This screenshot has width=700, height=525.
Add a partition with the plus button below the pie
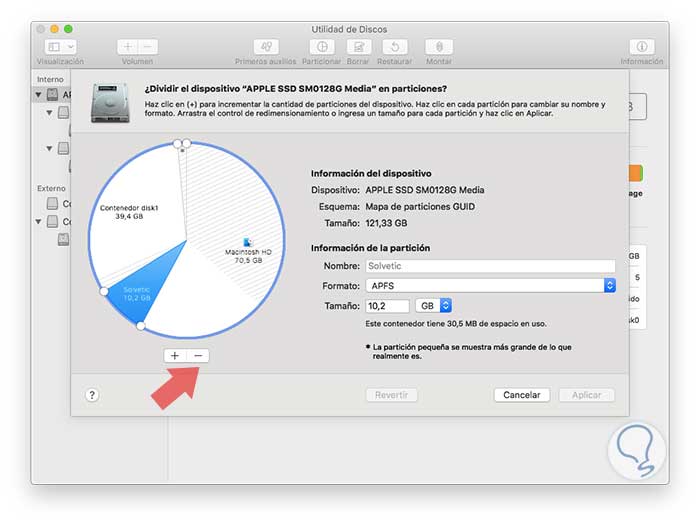(175, 356)
